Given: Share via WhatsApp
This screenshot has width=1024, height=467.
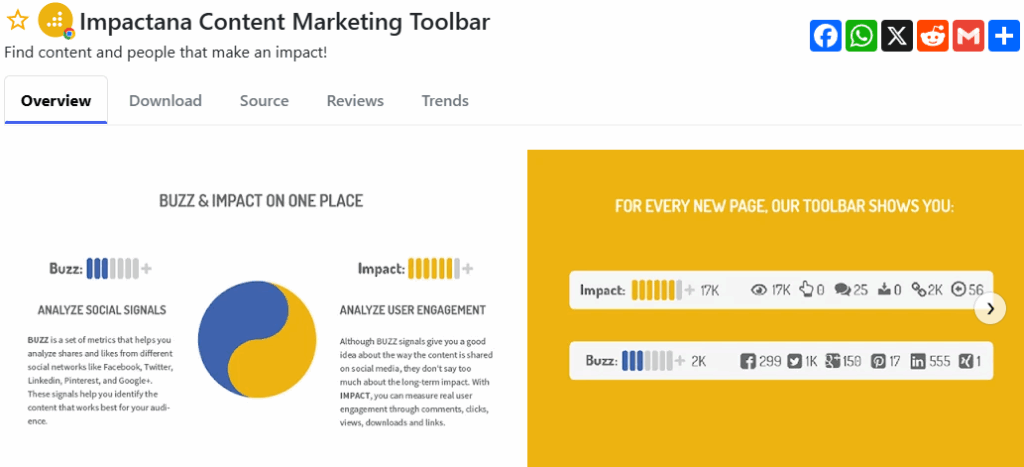Looking at the screenshot, I should pos(861,35).
